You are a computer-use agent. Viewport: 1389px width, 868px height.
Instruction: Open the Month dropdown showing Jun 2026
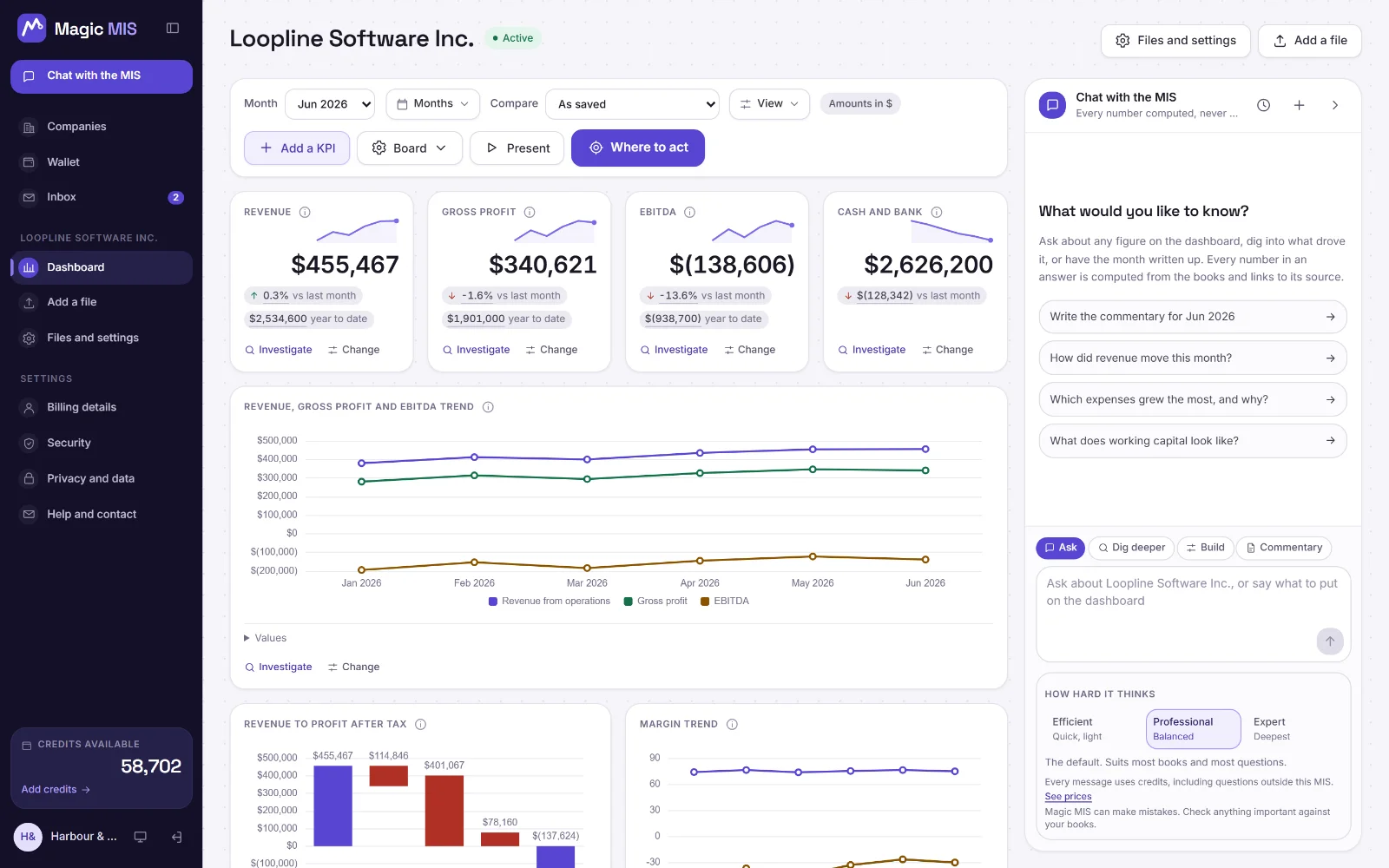tap(330, 104)
